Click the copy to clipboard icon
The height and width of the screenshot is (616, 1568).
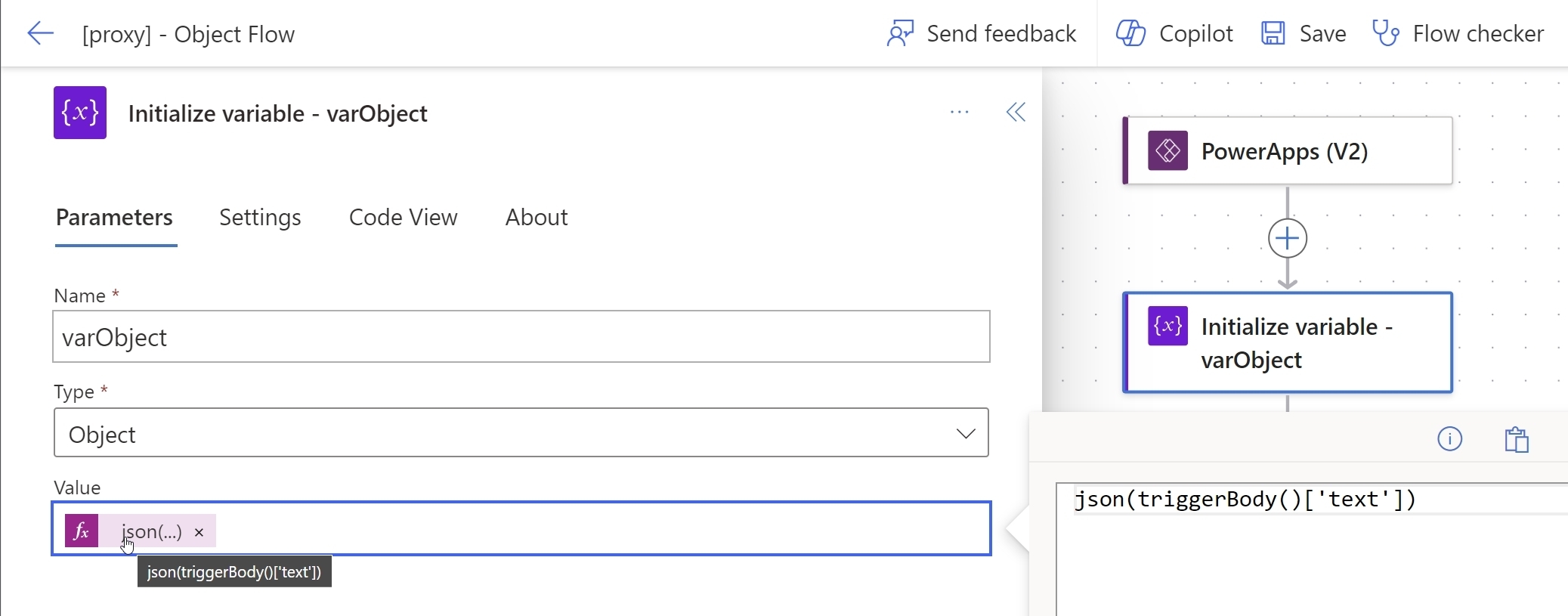(x=1517, y=438)
